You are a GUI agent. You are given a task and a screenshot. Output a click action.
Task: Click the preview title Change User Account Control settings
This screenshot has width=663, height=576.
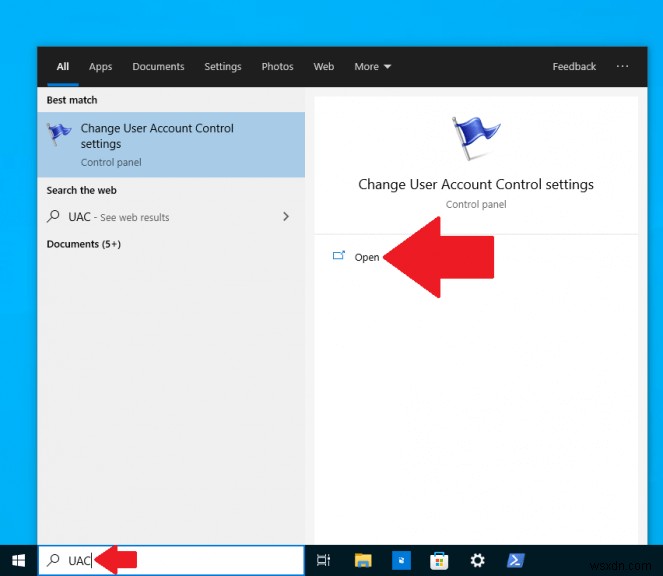pyautogui.click(x=476, y=184)
